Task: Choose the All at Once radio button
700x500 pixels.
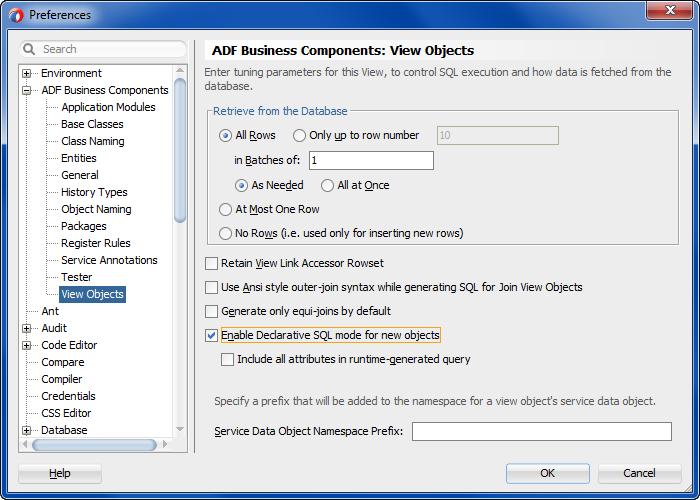Action: [x=327, y=185]
